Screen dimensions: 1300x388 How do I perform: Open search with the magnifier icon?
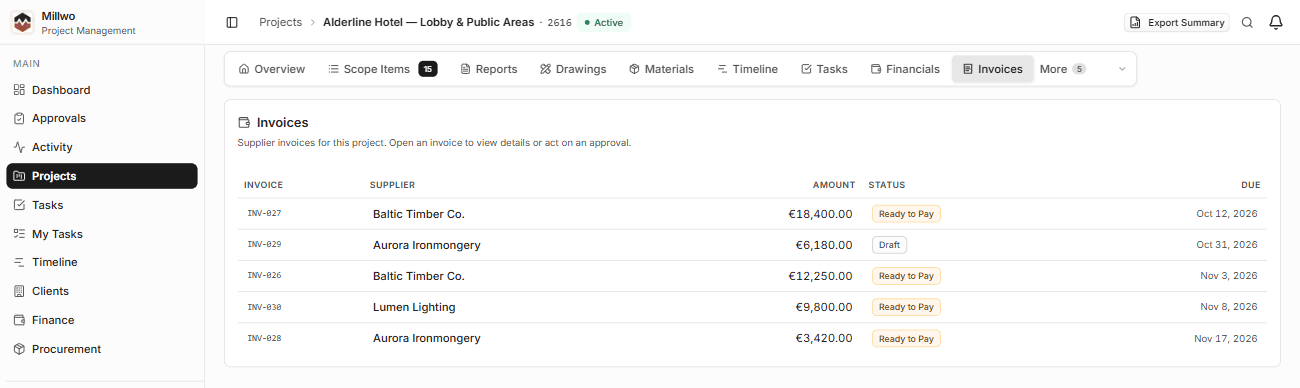pyautogui.click(x=1247, y=23)
